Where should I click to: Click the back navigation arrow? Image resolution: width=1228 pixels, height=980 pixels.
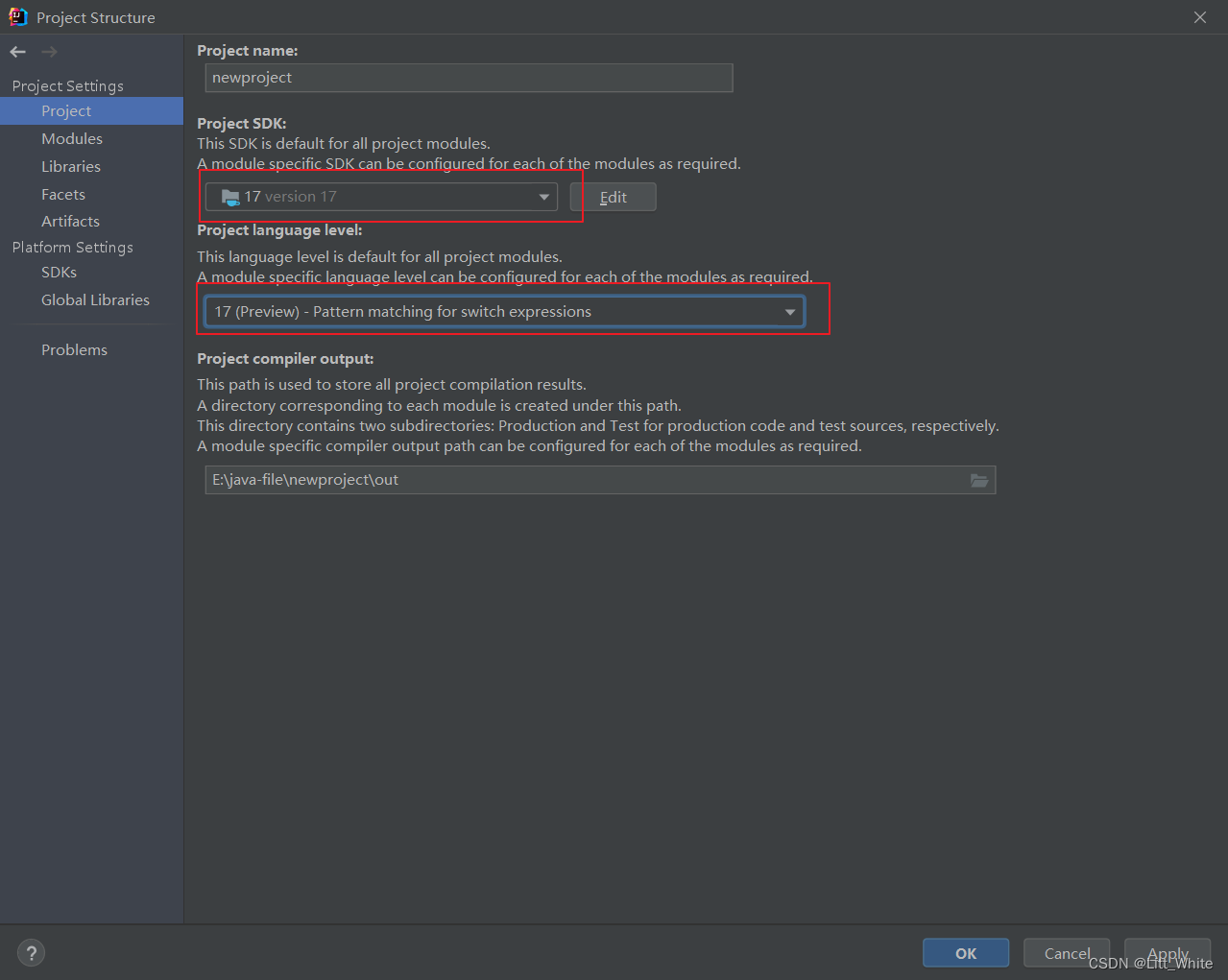18,52
